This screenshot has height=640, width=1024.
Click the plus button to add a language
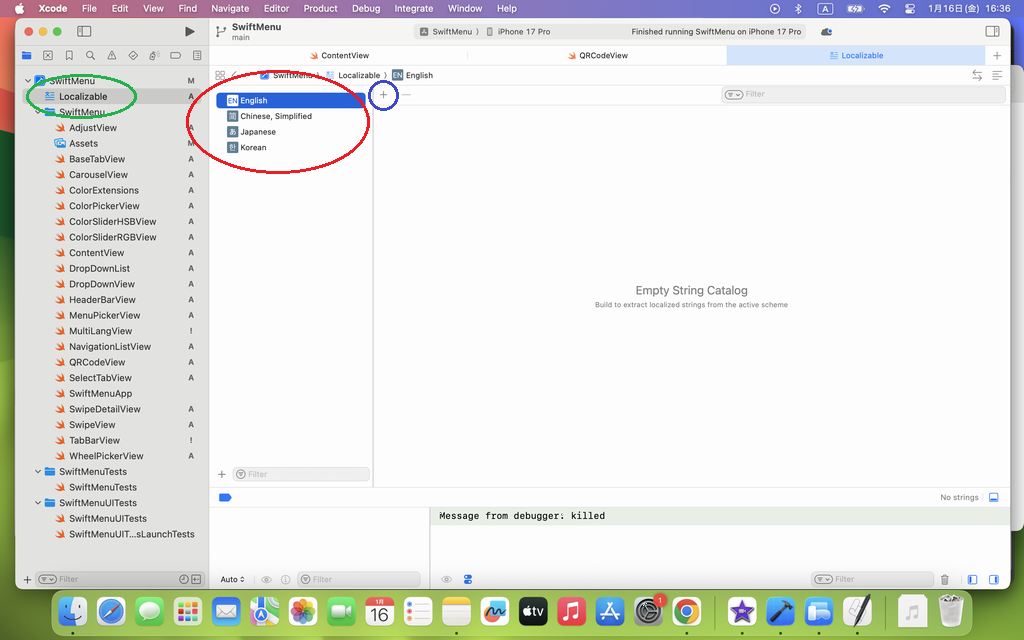pyautogui.click(x=383, y=94)
